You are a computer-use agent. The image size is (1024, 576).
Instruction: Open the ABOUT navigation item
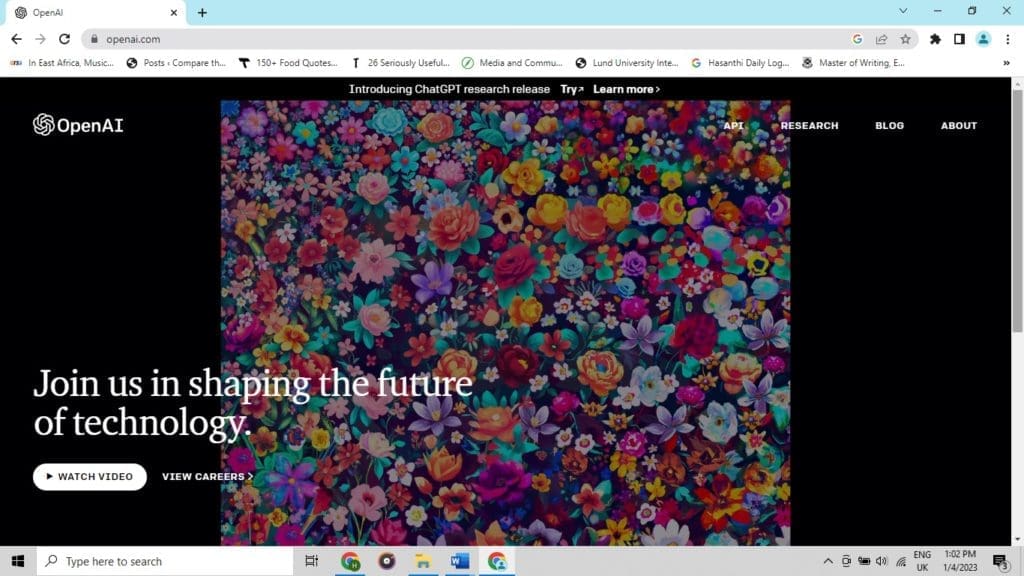959,125
